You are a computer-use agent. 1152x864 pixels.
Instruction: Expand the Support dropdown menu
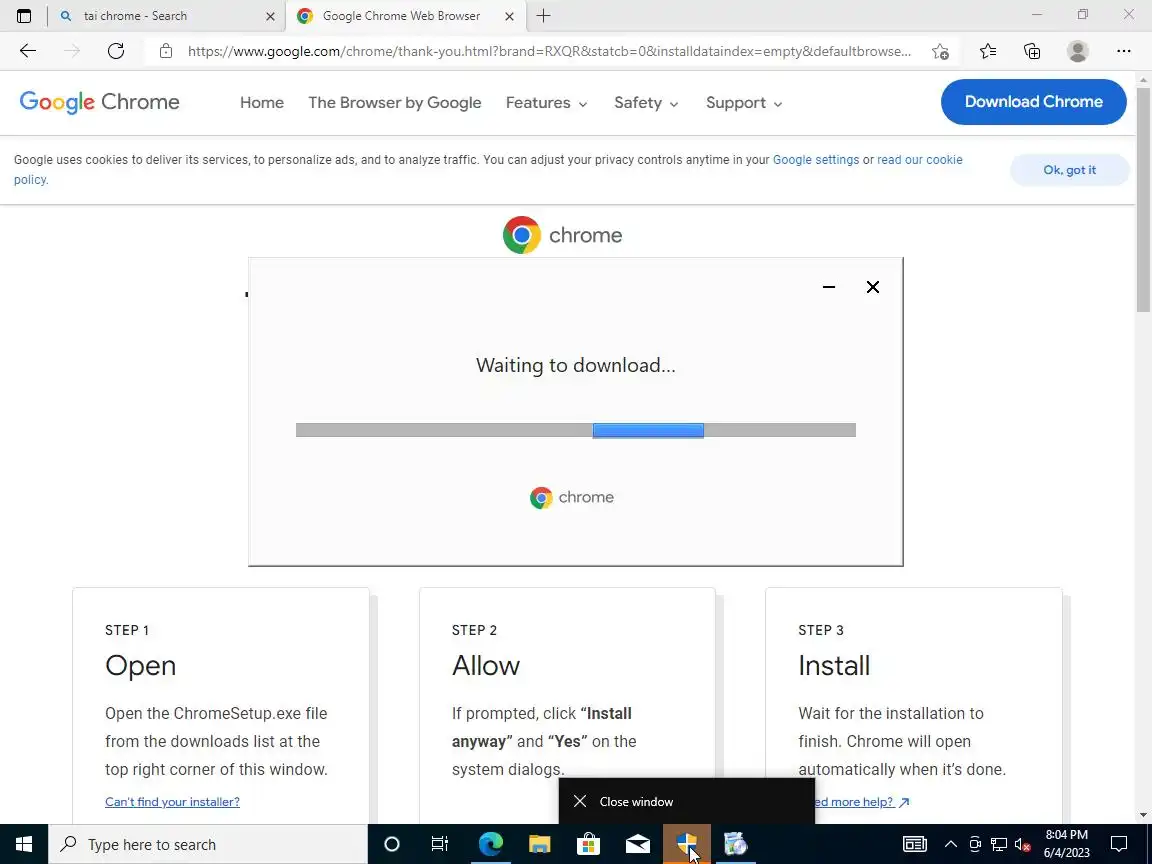click(x=744, y=103)
